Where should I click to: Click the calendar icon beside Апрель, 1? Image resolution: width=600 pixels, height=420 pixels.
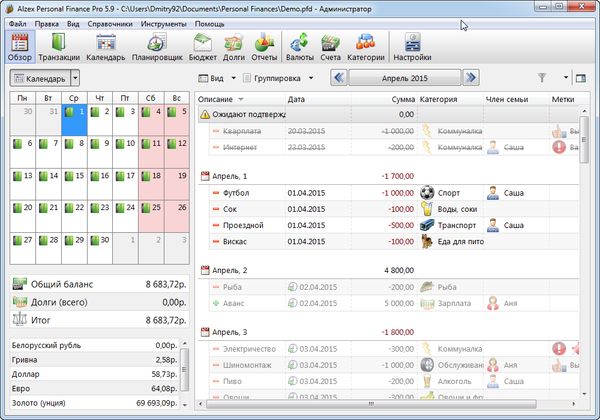click(205, 176)
